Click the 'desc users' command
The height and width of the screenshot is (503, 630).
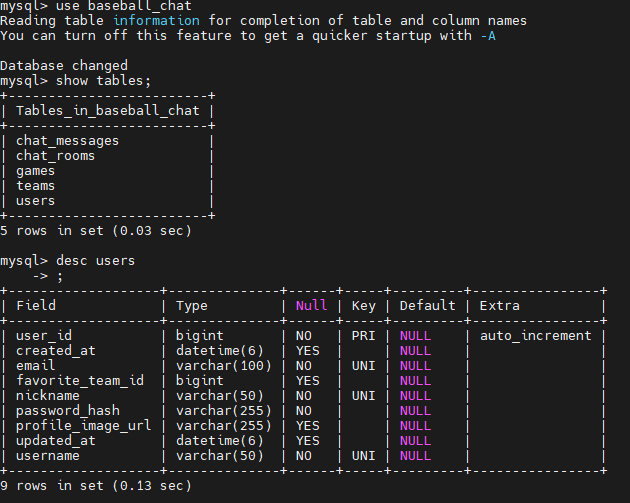coord(95,261)
